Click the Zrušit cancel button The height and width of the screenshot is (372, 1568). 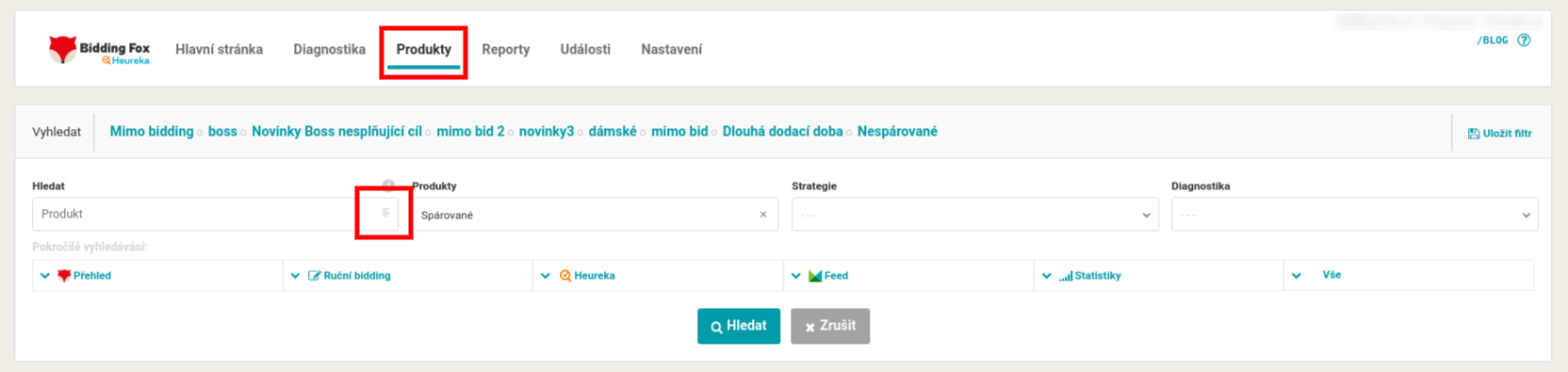[830, 326]
